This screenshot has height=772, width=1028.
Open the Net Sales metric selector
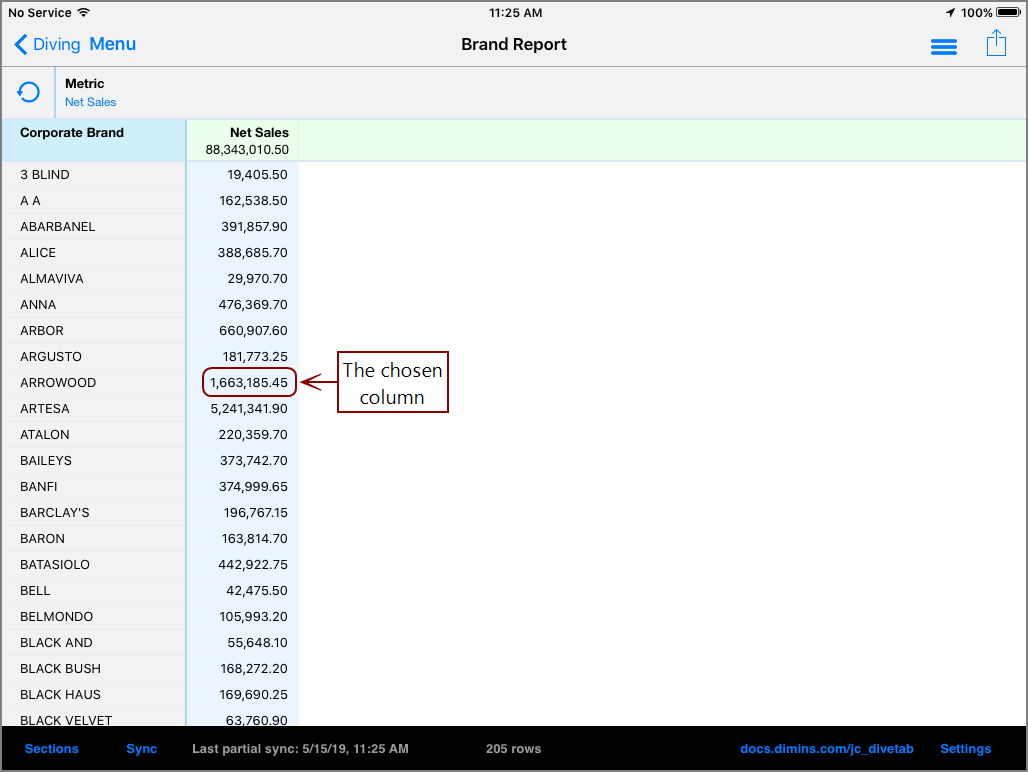coord(90,102)
